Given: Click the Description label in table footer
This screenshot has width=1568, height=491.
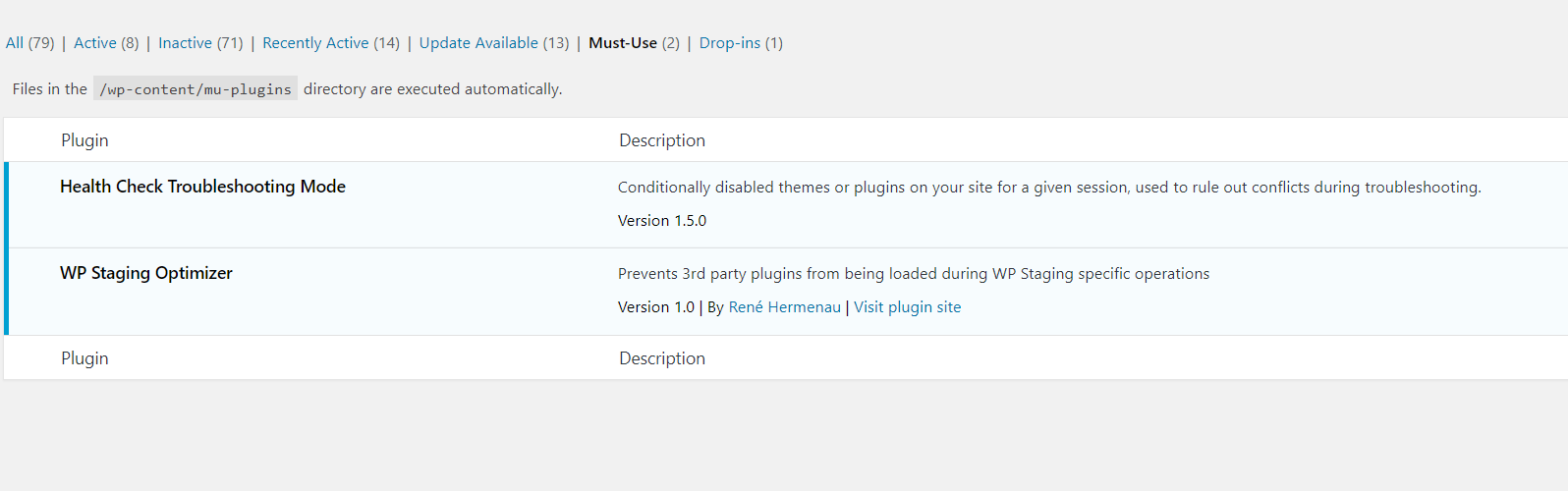Looking at the screenshot, I should [662, 358].
